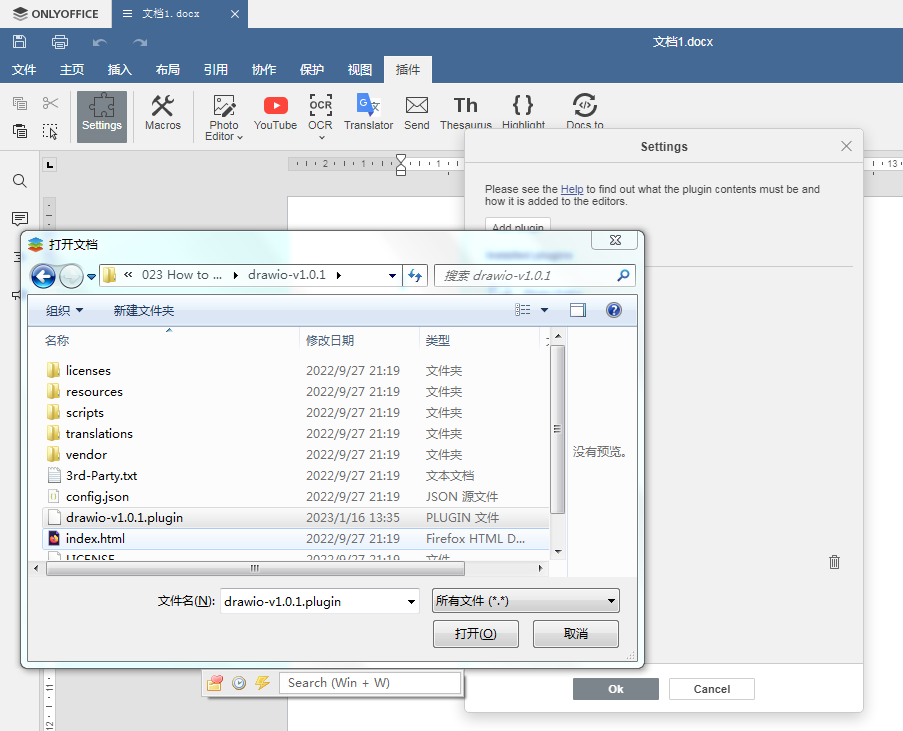Expand Photo Editor dropdown arrow
The image size is (903, 731).
(240, 137)
